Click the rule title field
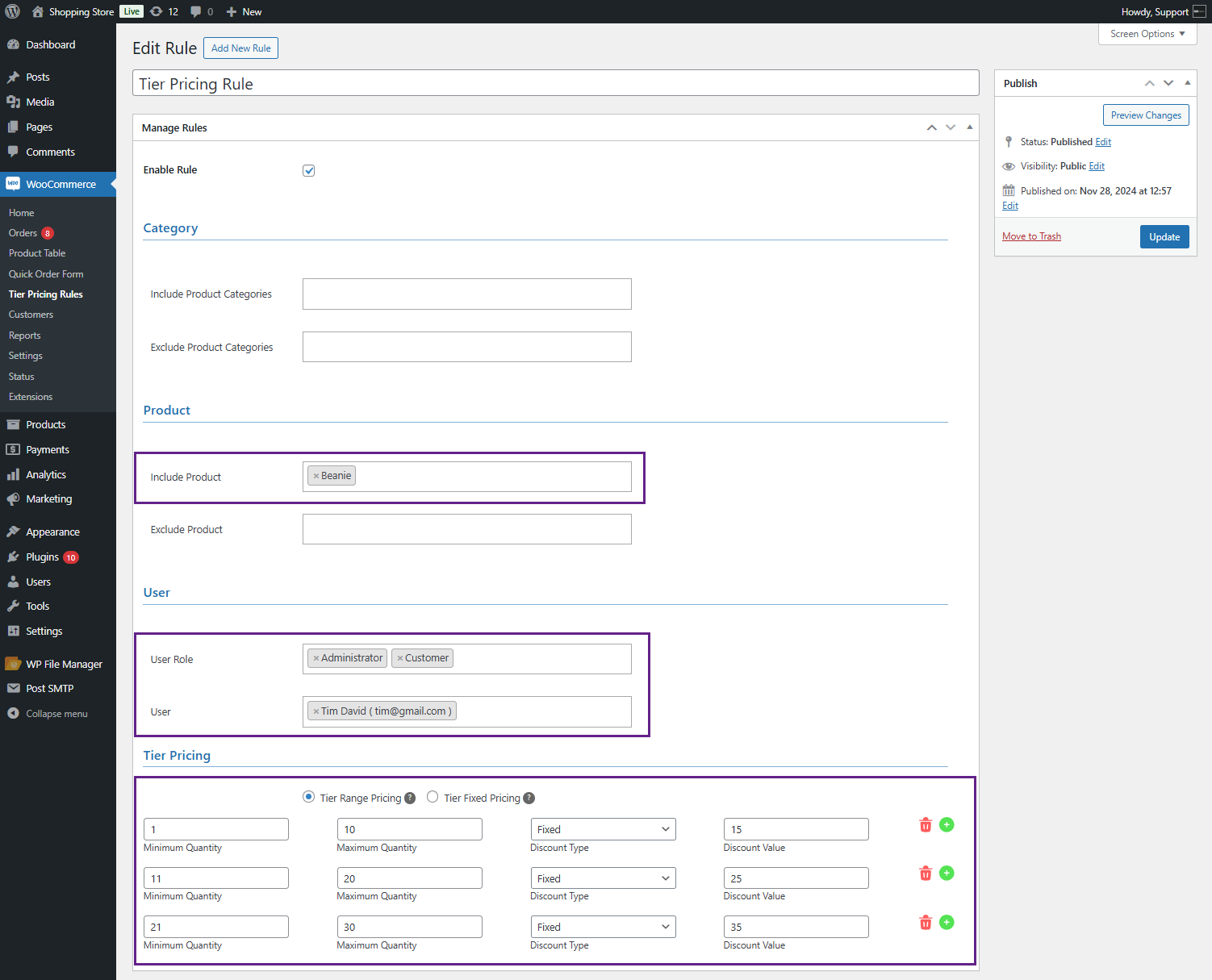 (x=556, y=83)
